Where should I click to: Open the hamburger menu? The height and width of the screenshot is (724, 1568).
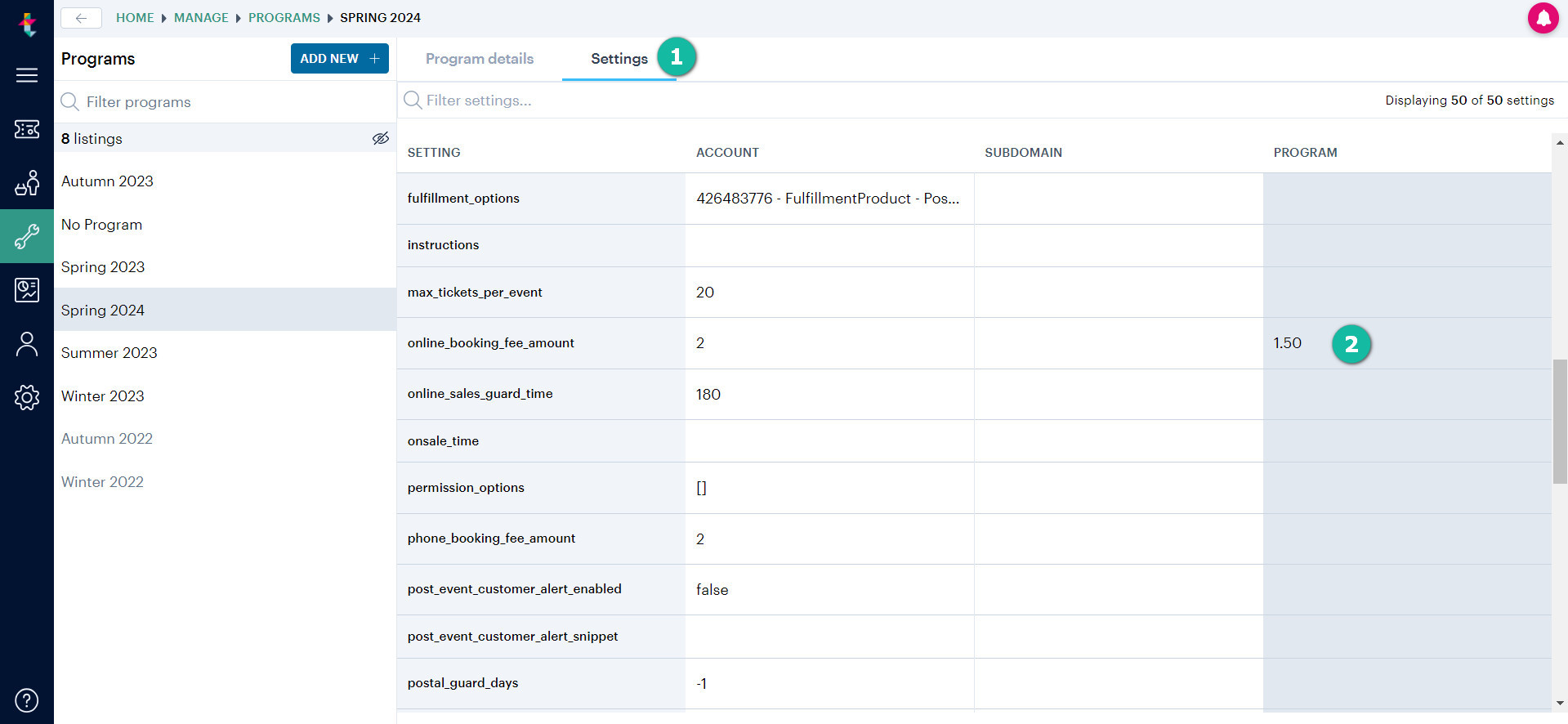[27, 75]
